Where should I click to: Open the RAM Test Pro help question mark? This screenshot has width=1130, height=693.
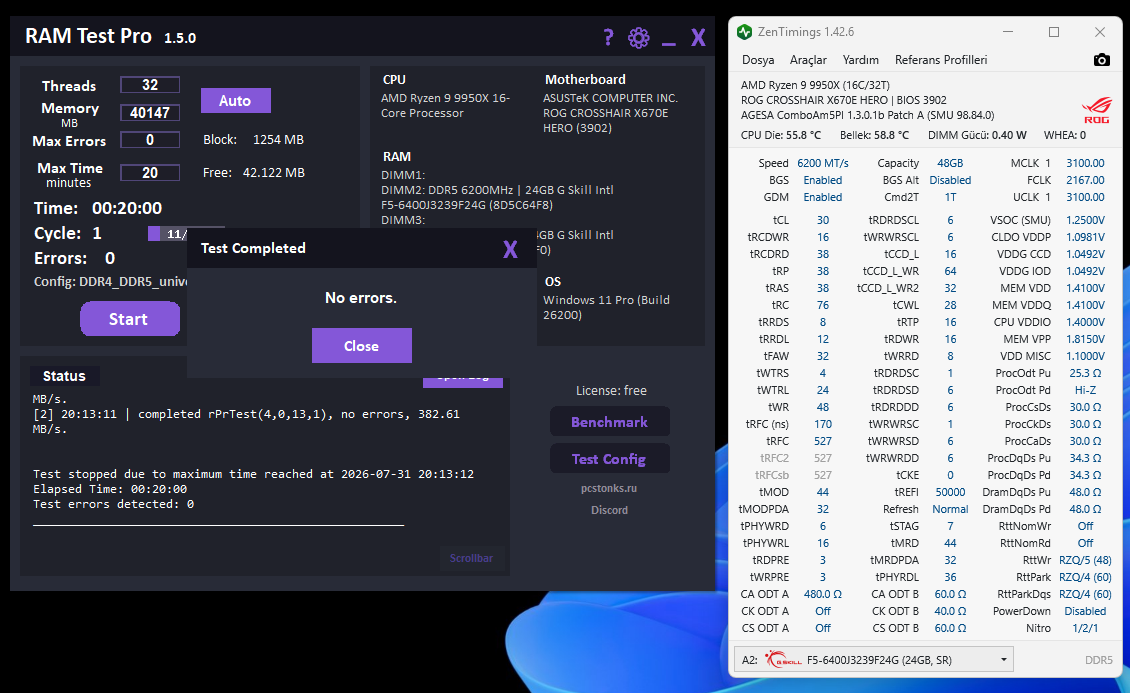[608, 37]
